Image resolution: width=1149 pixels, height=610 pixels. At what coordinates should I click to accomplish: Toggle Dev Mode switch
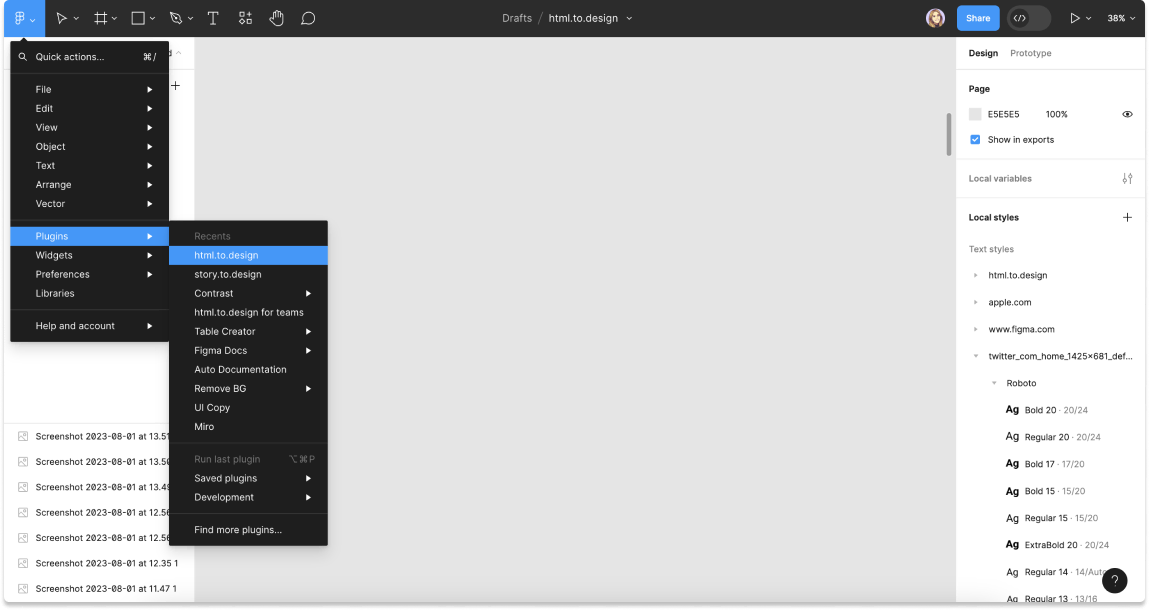point(1028,18)
